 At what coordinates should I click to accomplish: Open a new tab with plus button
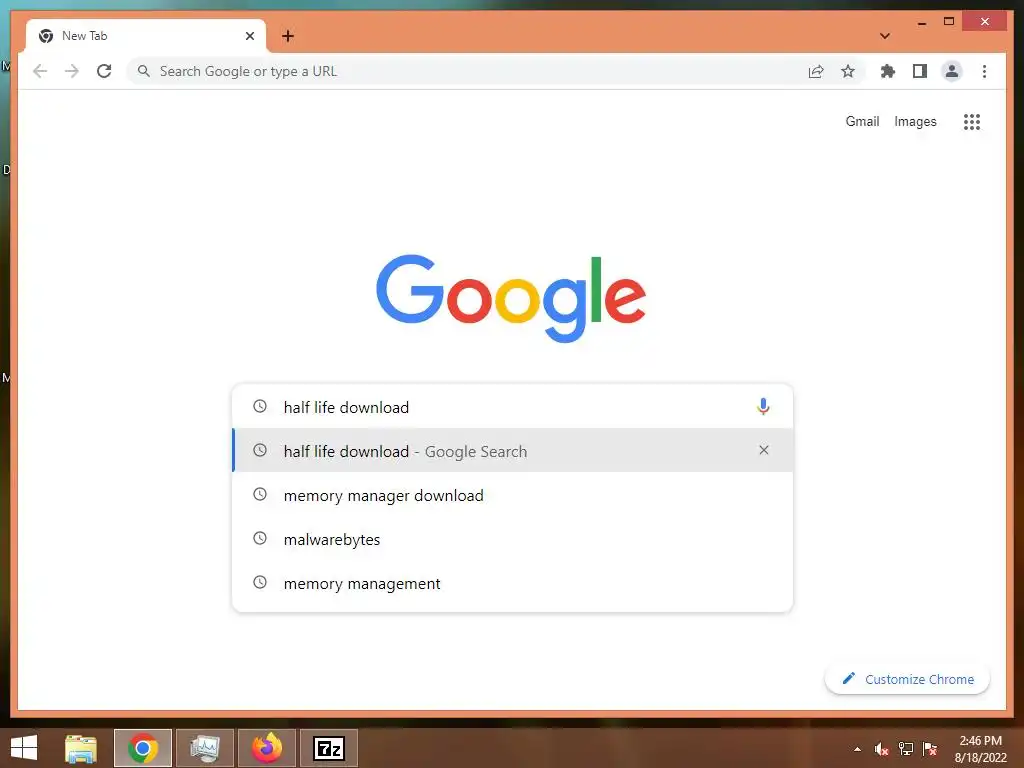coord(288,36)
